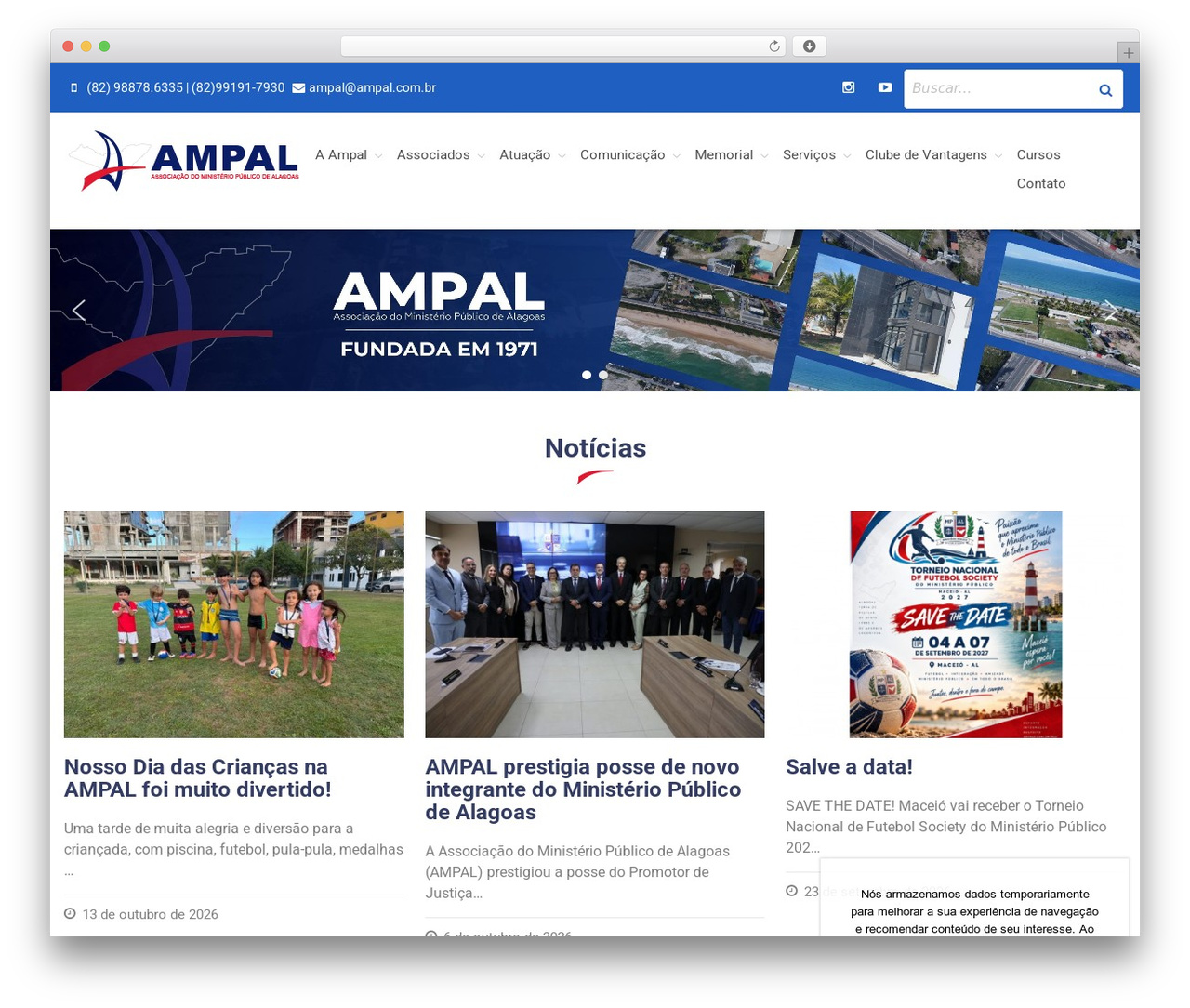Click the date 13 de outubro de 2026
Screen dimensions: 1190x1008
[x=151, y=914]
